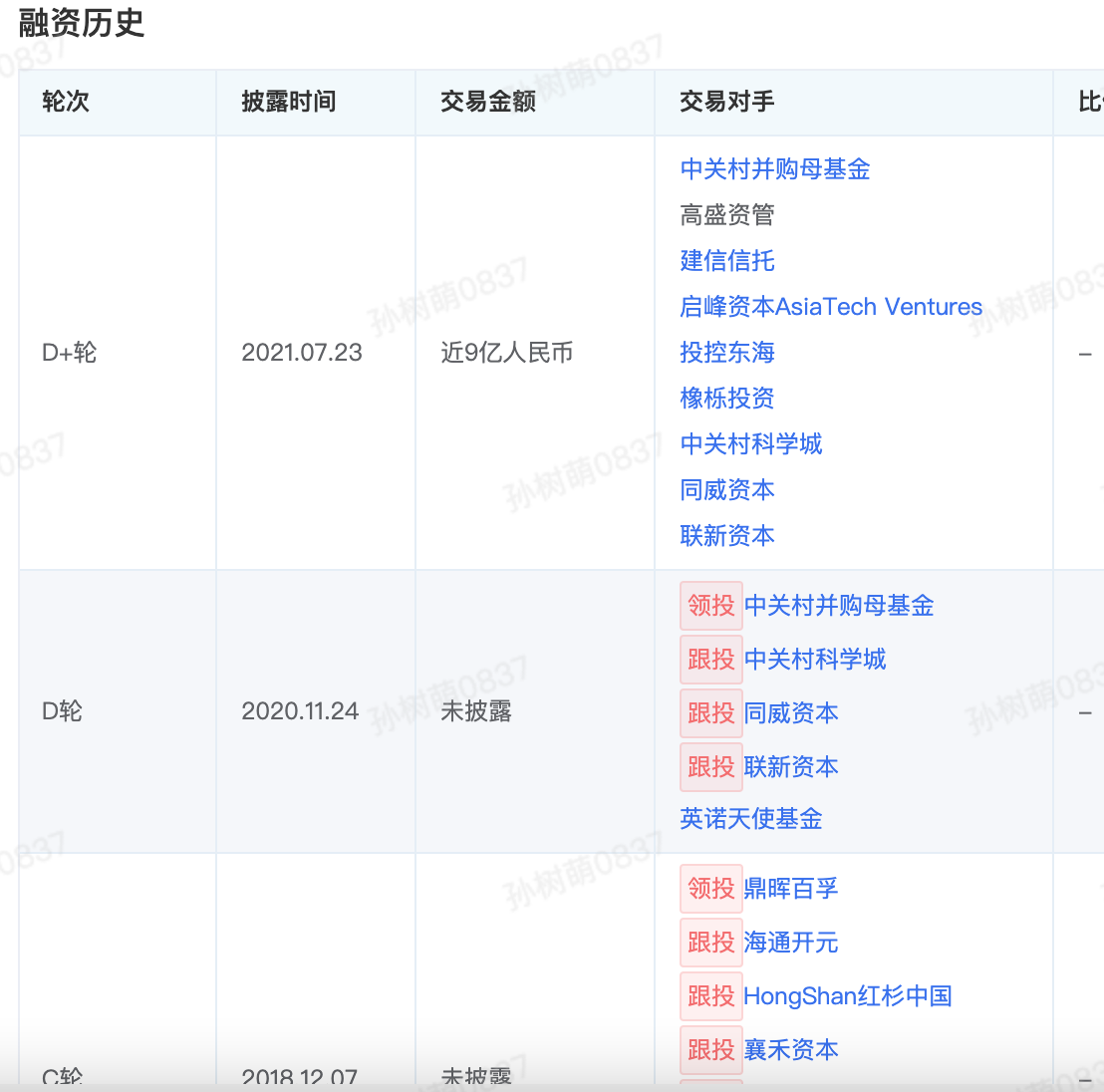Open 投控东海 investor link
The image size is (1104, 1092).
[x=726, y=352]
